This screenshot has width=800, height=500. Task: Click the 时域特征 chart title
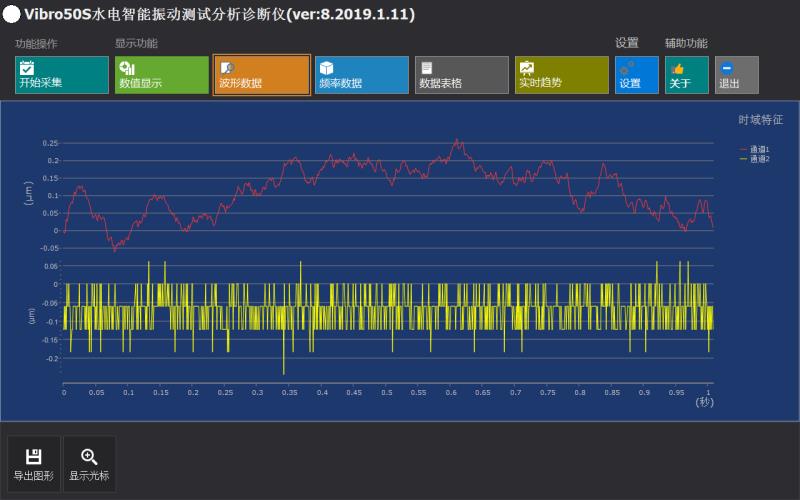[760, 120]
